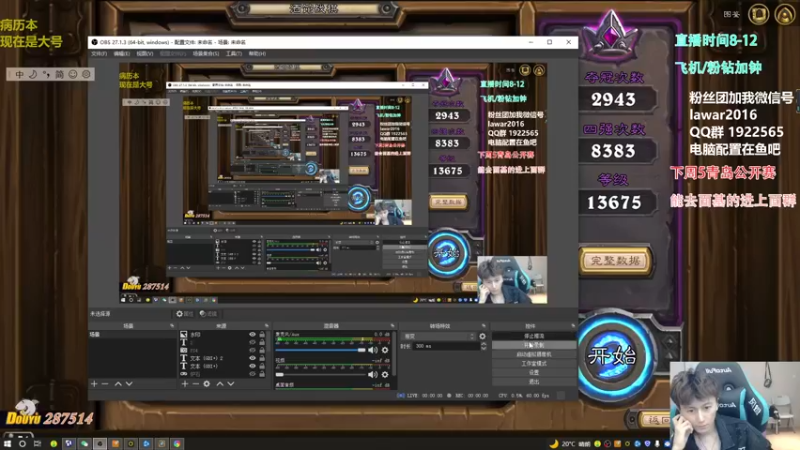
Task: Open settings gear of first mixer channel
Action: [385, 350]
